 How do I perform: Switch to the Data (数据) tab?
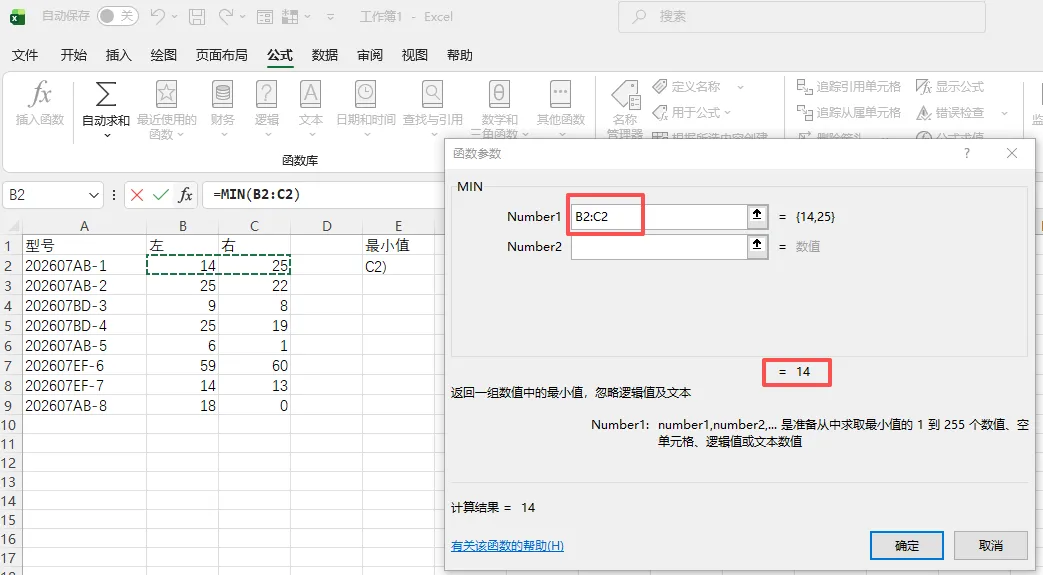325,55
